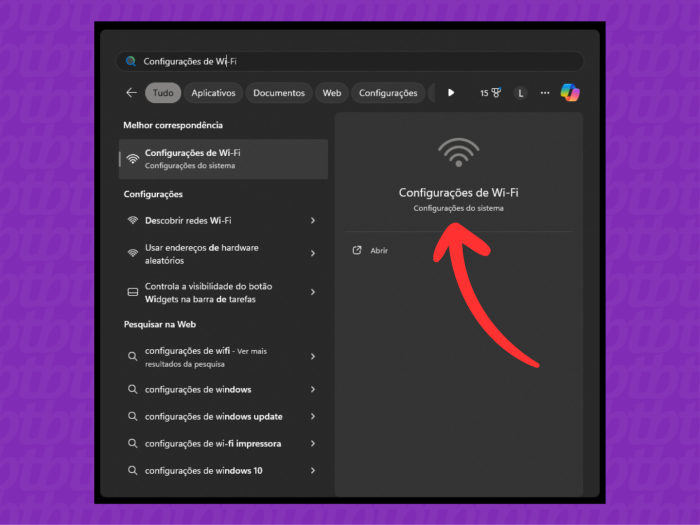This screenshot has width=700, height=525.
Task: Click Abrir to open Wi-Fi settings
Action: [379, 251]
